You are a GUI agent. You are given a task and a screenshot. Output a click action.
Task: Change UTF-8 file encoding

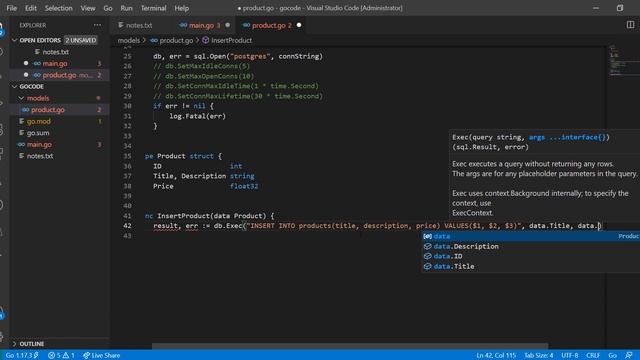click(x=570, y=355)
